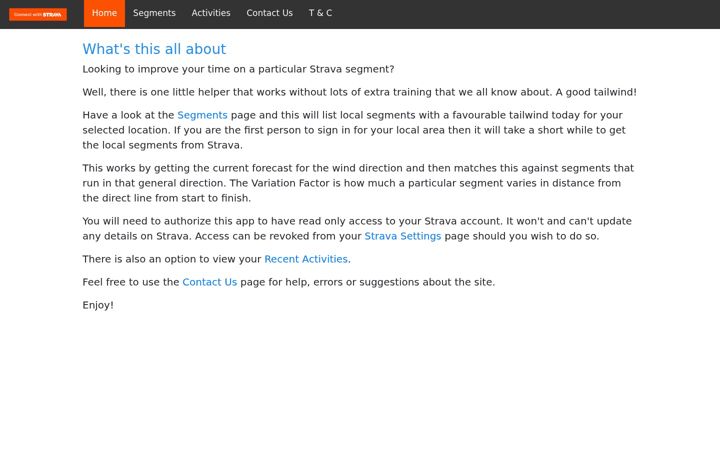This screenshot has height=450, width=720.
Task: Click the Connect with Strava button
Action: click(x=38, y=14)
